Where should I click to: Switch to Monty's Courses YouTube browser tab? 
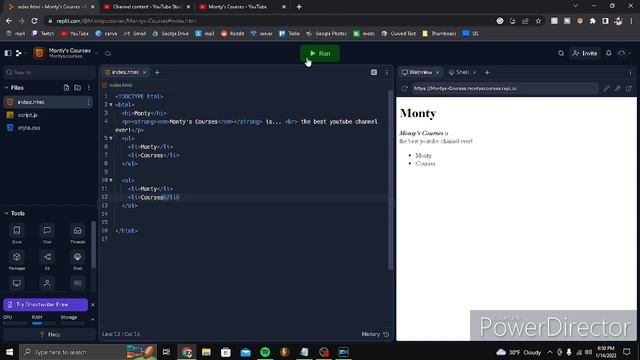click(242, 7)
